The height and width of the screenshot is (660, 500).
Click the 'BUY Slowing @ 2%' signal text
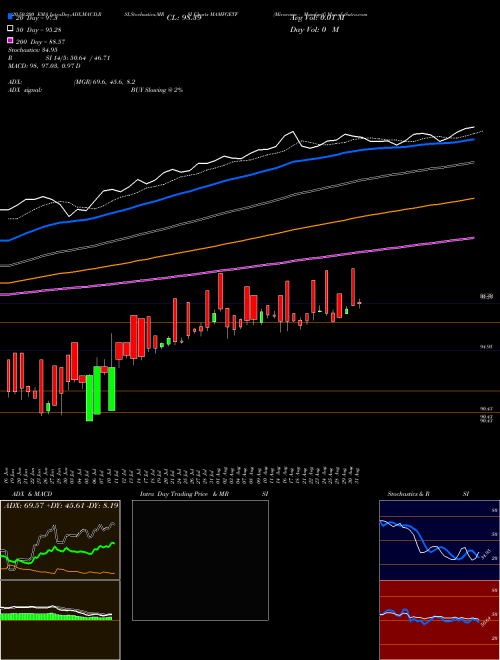coord(157,90)
